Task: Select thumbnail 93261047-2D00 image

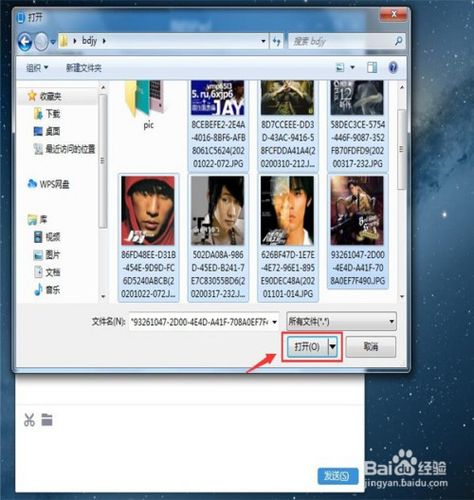Action: (357, 231)
